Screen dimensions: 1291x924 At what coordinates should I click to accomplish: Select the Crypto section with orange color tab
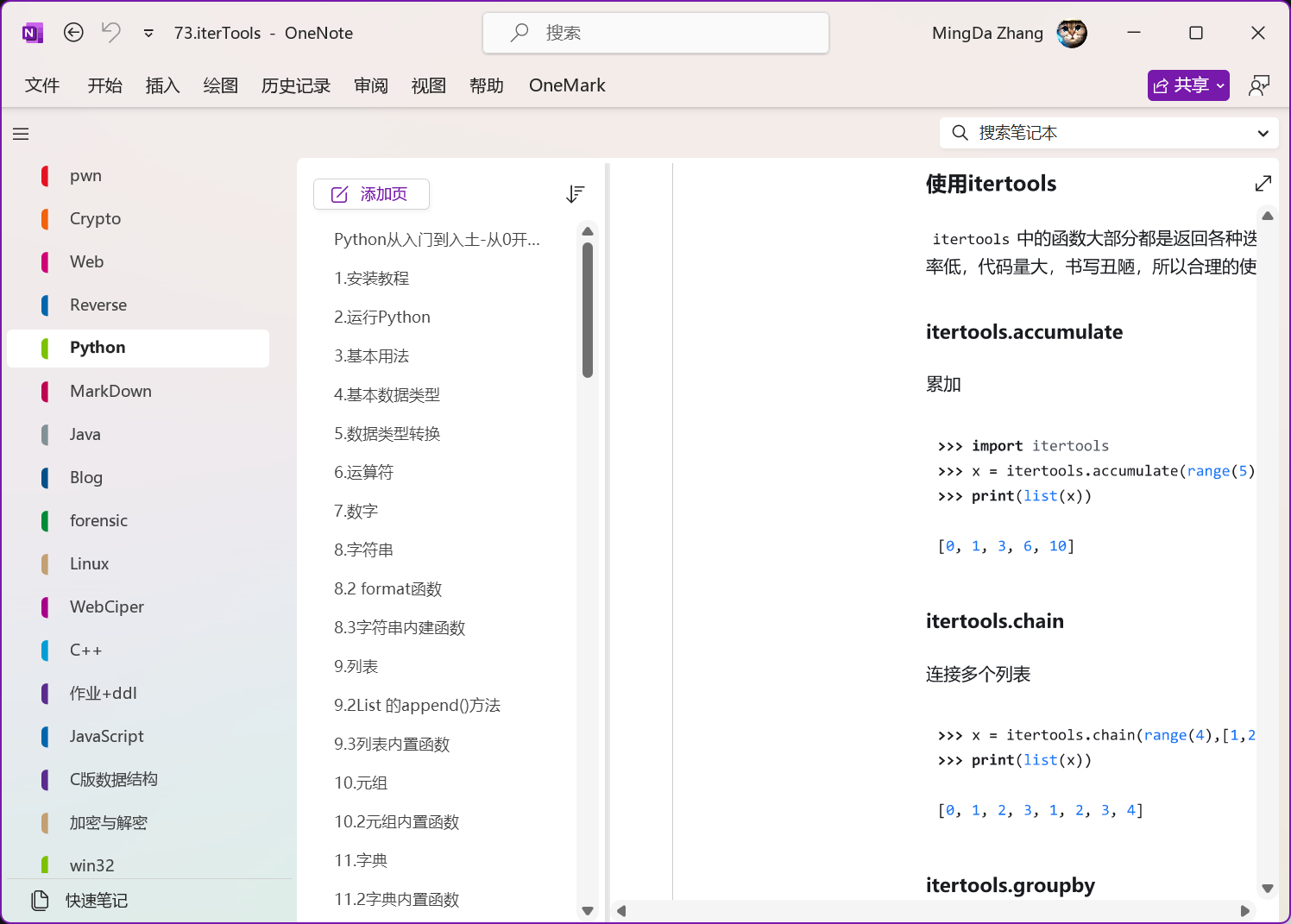tap(95, 219)
